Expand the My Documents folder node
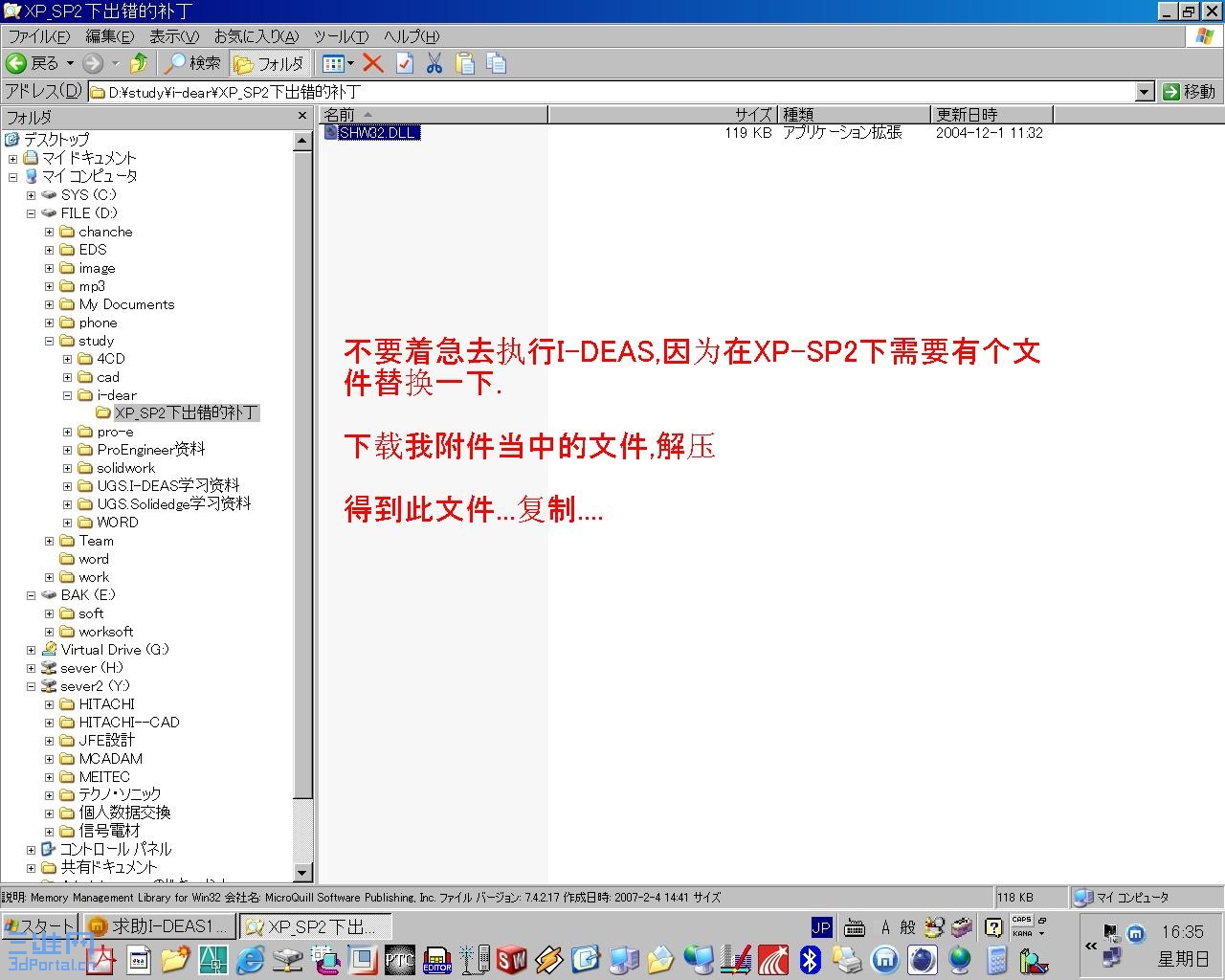1225x980 pixels. [49, 304]
